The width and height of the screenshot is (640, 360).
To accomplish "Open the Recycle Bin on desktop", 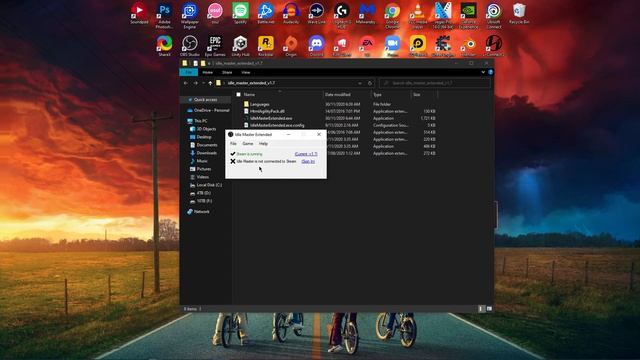I will click(519, 13).
